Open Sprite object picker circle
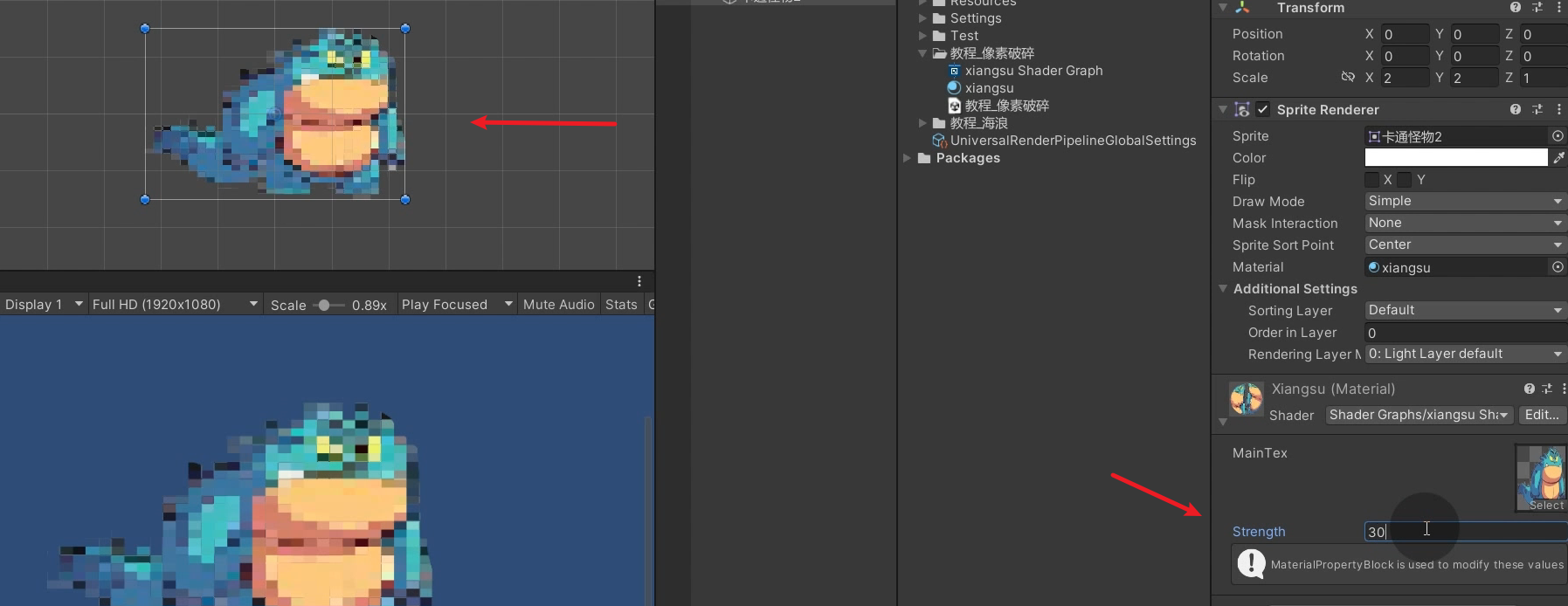This screenshot has width=1568, height=606. pos(1558,136)
